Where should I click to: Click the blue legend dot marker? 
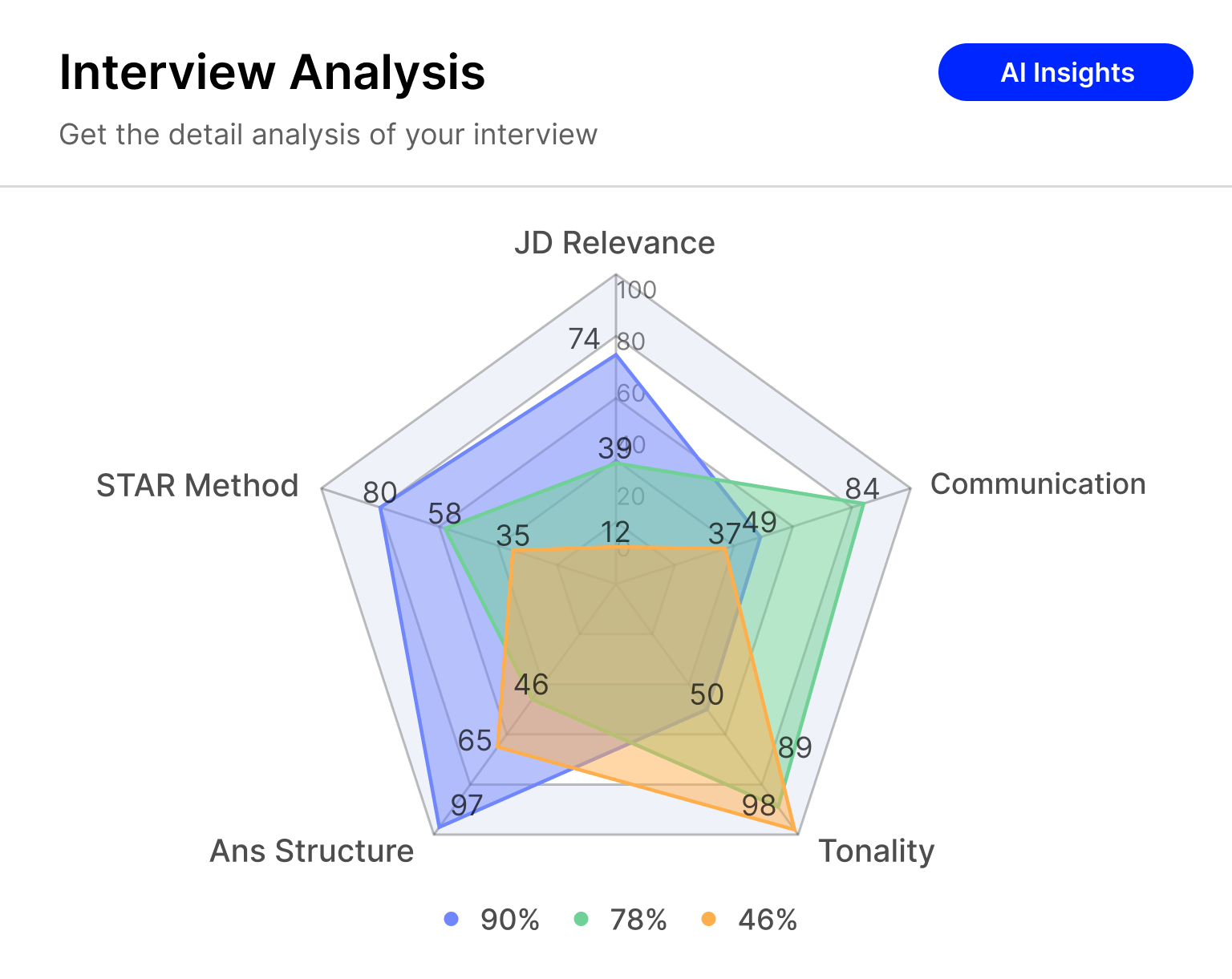click(x=452, y=920)
